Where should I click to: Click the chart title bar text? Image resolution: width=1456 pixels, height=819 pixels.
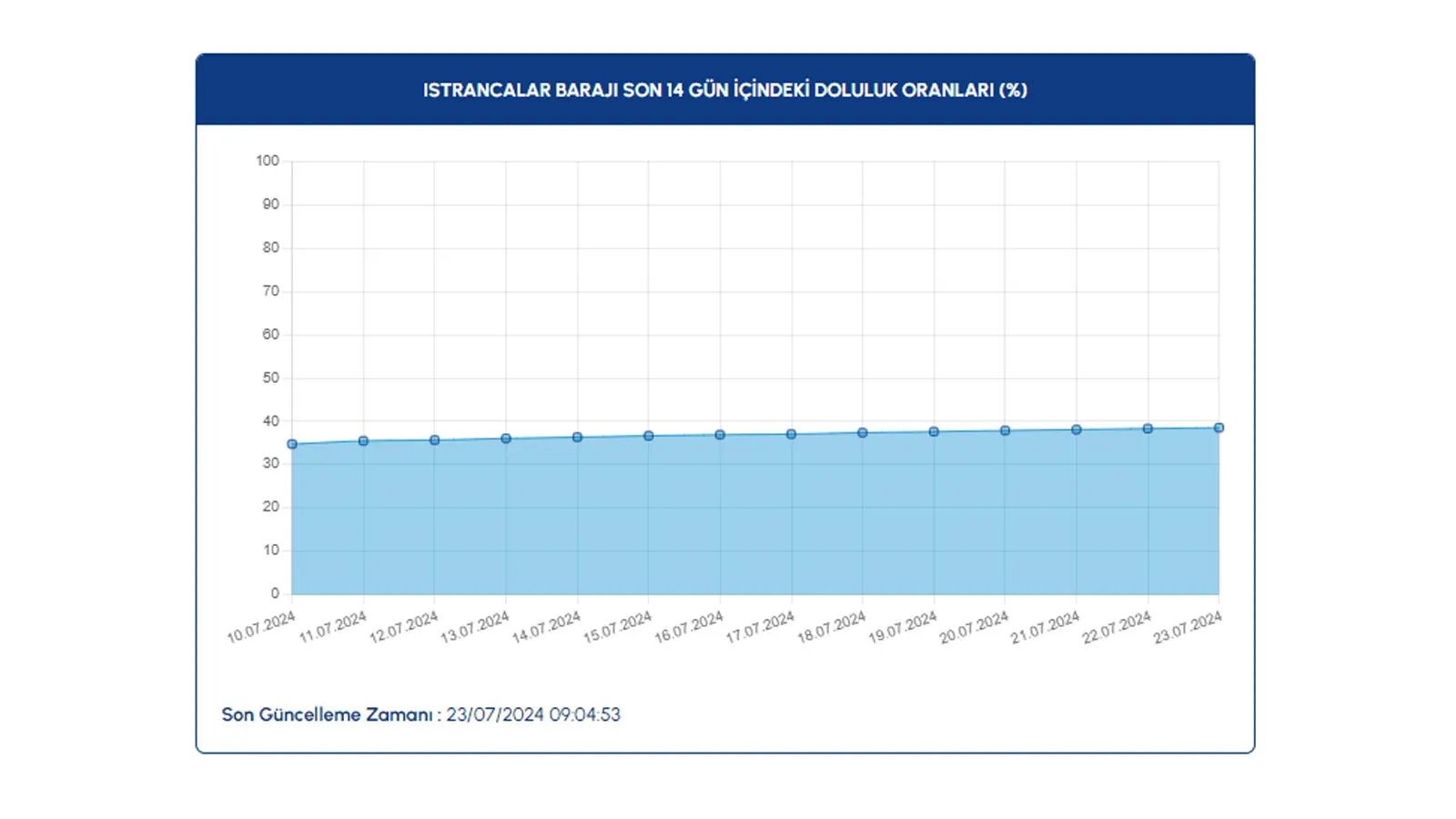click(725, 89)
